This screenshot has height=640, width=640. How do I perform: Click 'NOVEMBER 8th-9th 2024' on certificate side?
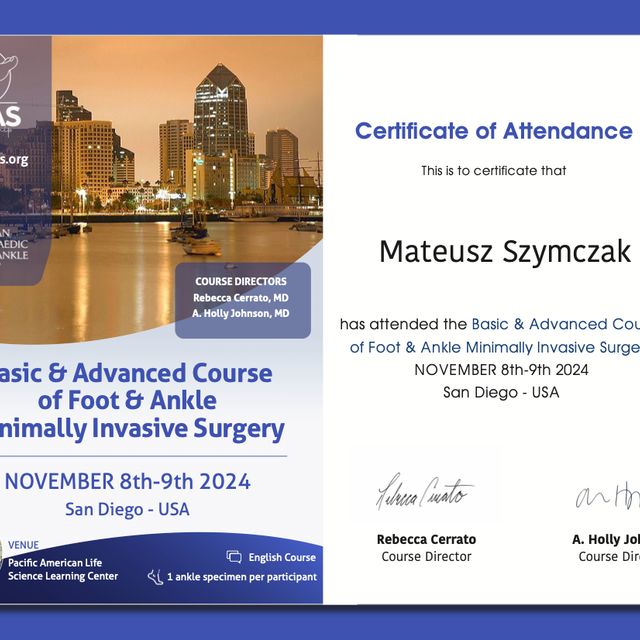tap(501, 370)
